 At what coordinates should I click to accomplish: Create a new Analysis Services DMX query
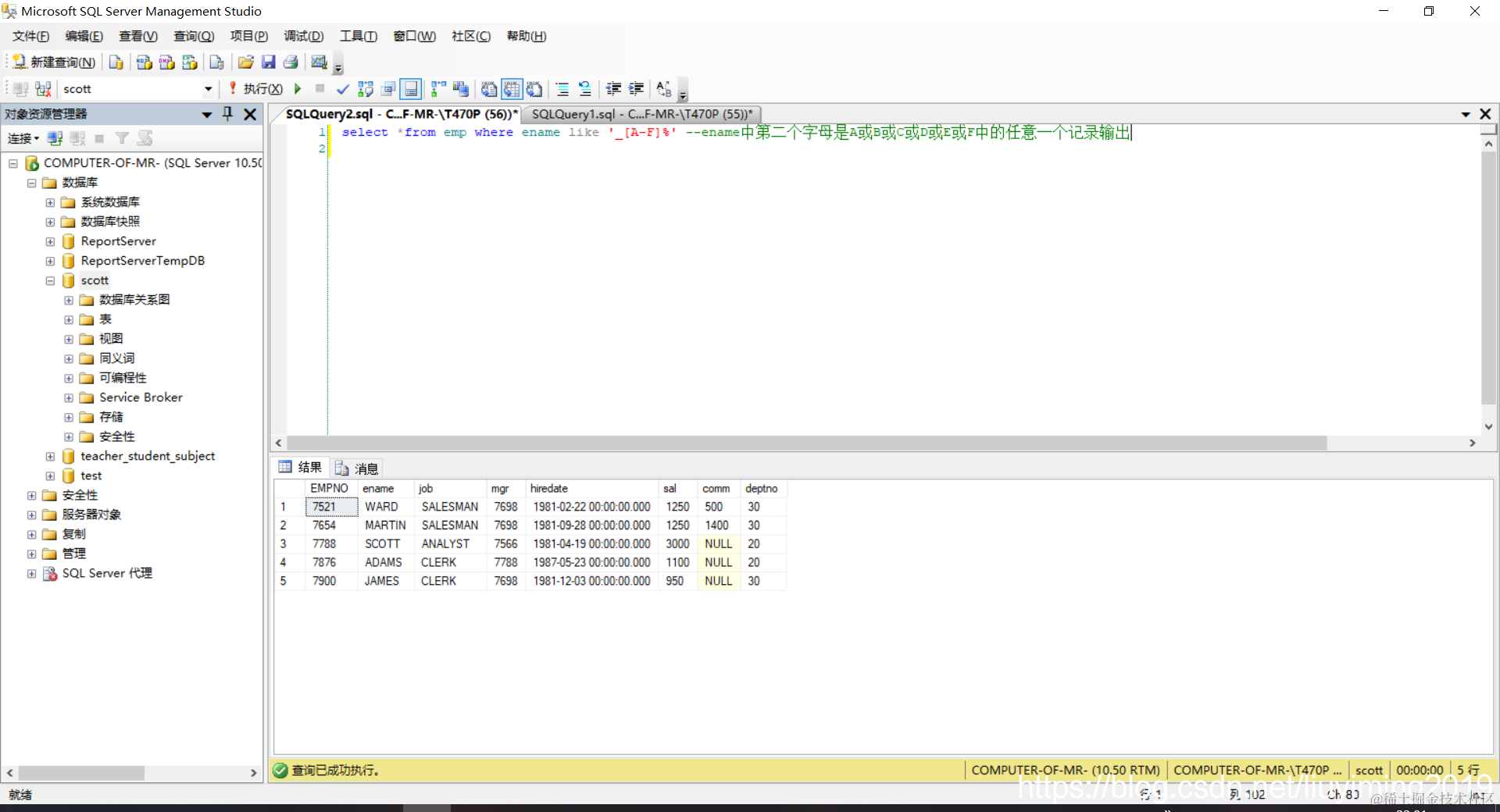tap(166, 62)
